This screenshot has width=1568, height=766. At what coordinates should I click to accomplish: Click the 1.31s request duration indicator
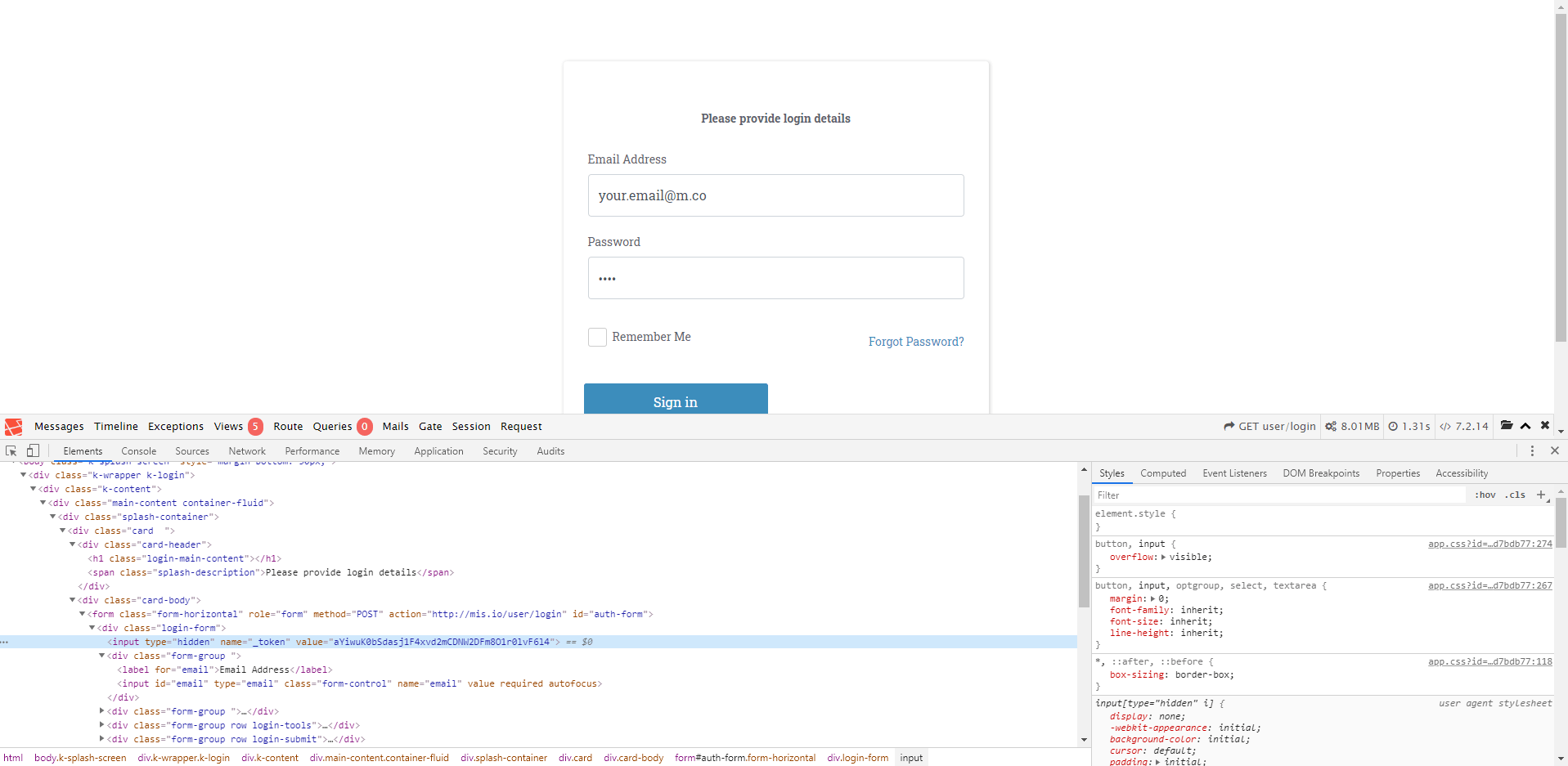[1409, 426]
